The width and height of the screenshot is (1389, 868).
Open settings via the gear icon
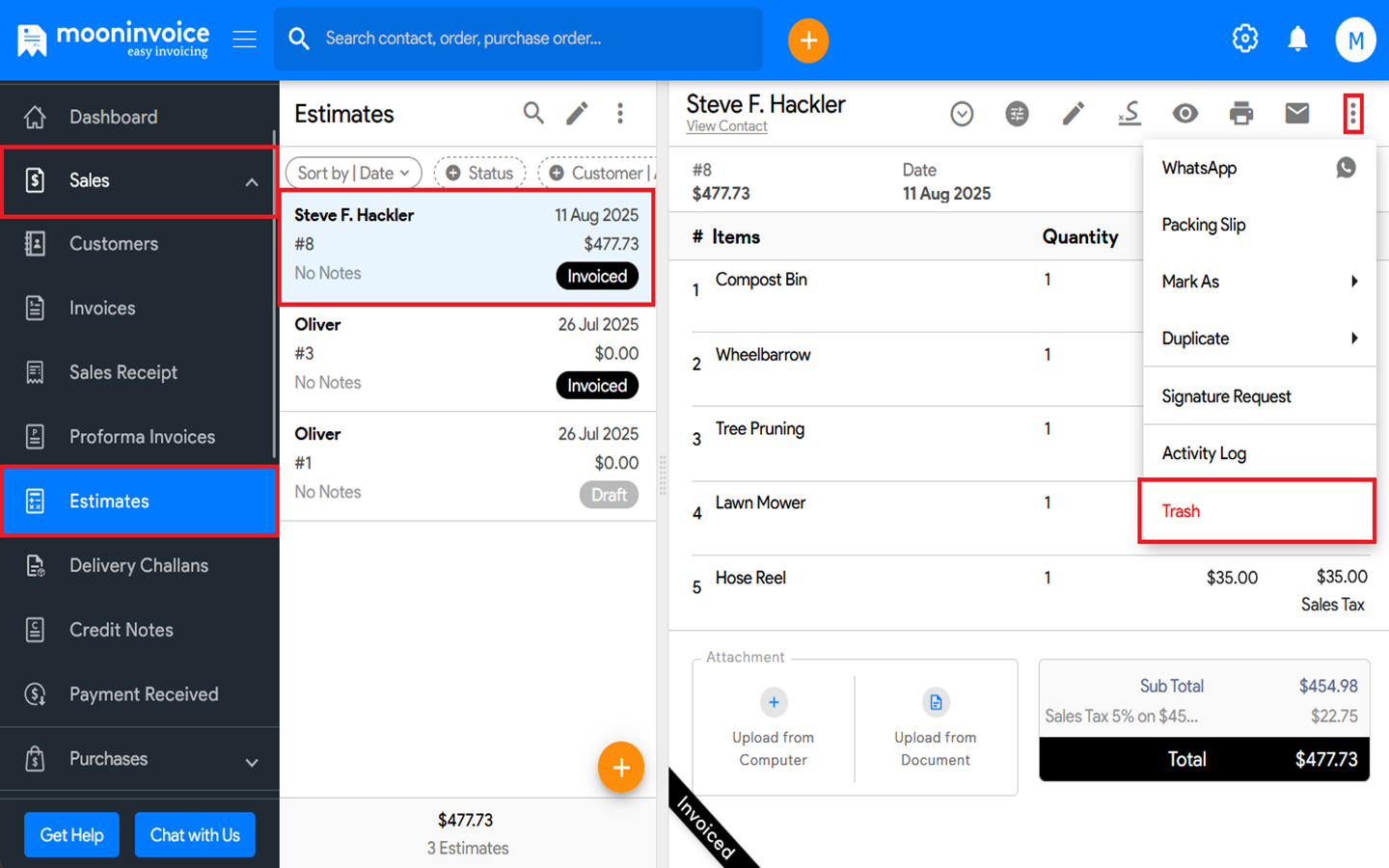1244,39
